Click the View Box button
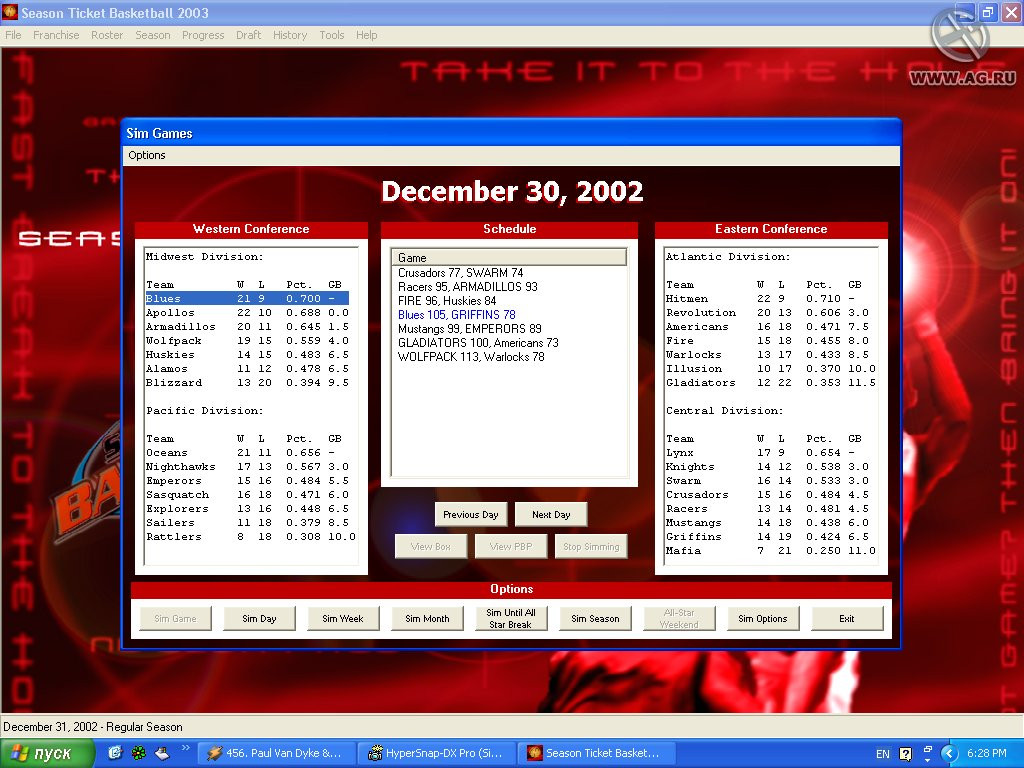Screen dimensions: 1024x768 point(431,547)
